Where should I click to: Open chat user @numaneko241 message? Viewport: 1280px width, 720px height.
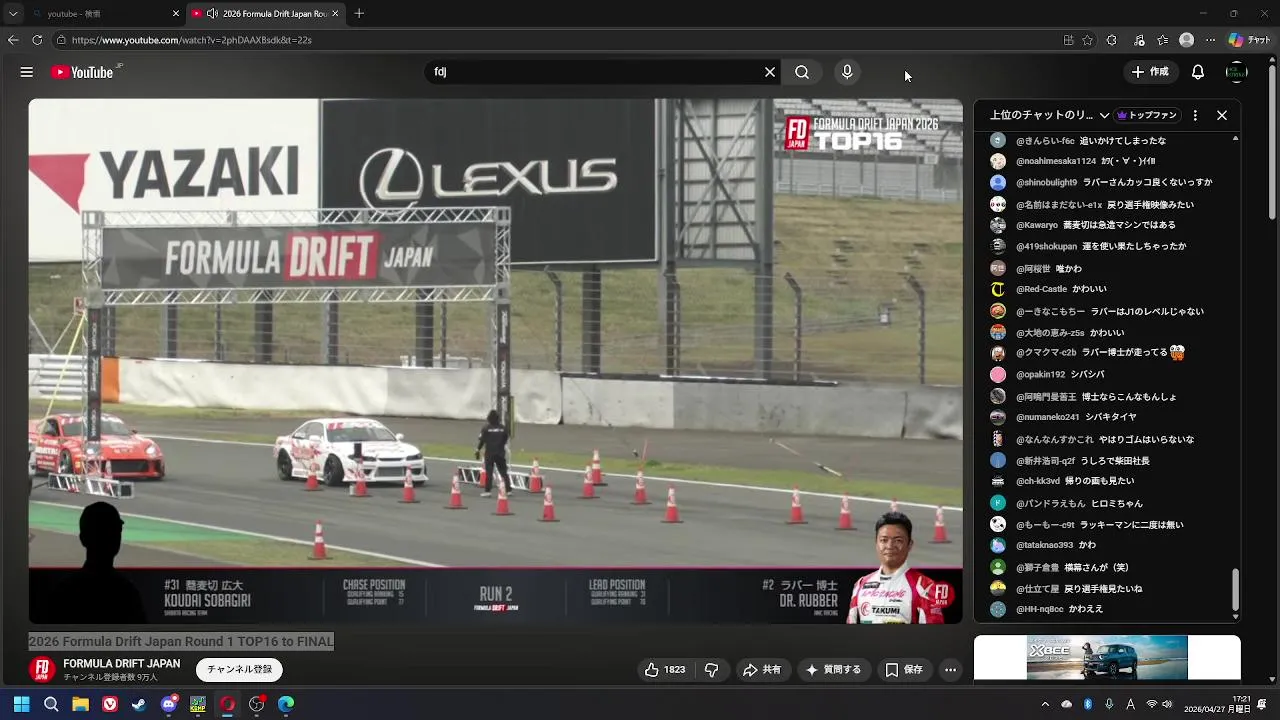tap(1107, 417)
